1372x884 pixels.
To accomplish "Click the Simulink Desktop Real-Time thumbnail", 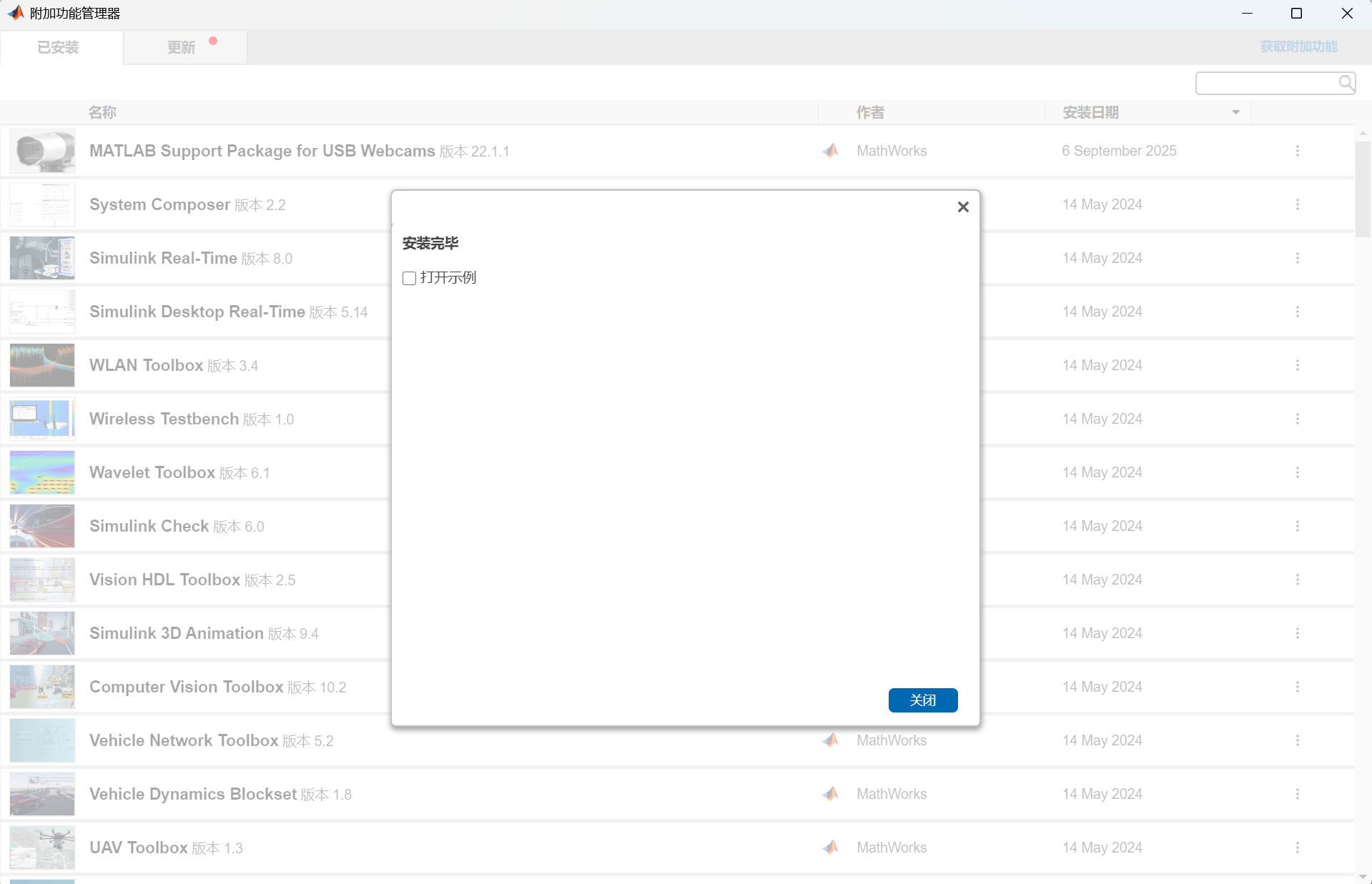I will [x=42, y=312].
